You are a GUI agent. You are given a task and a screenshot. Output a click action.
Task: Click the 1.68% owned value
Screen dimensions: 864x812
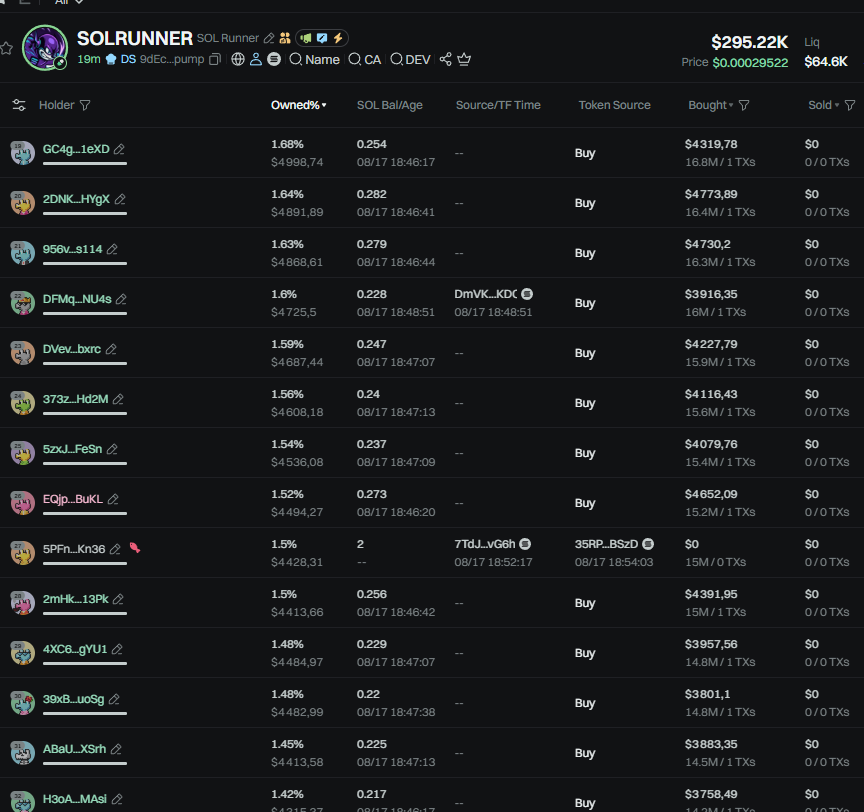pos(287,144)
